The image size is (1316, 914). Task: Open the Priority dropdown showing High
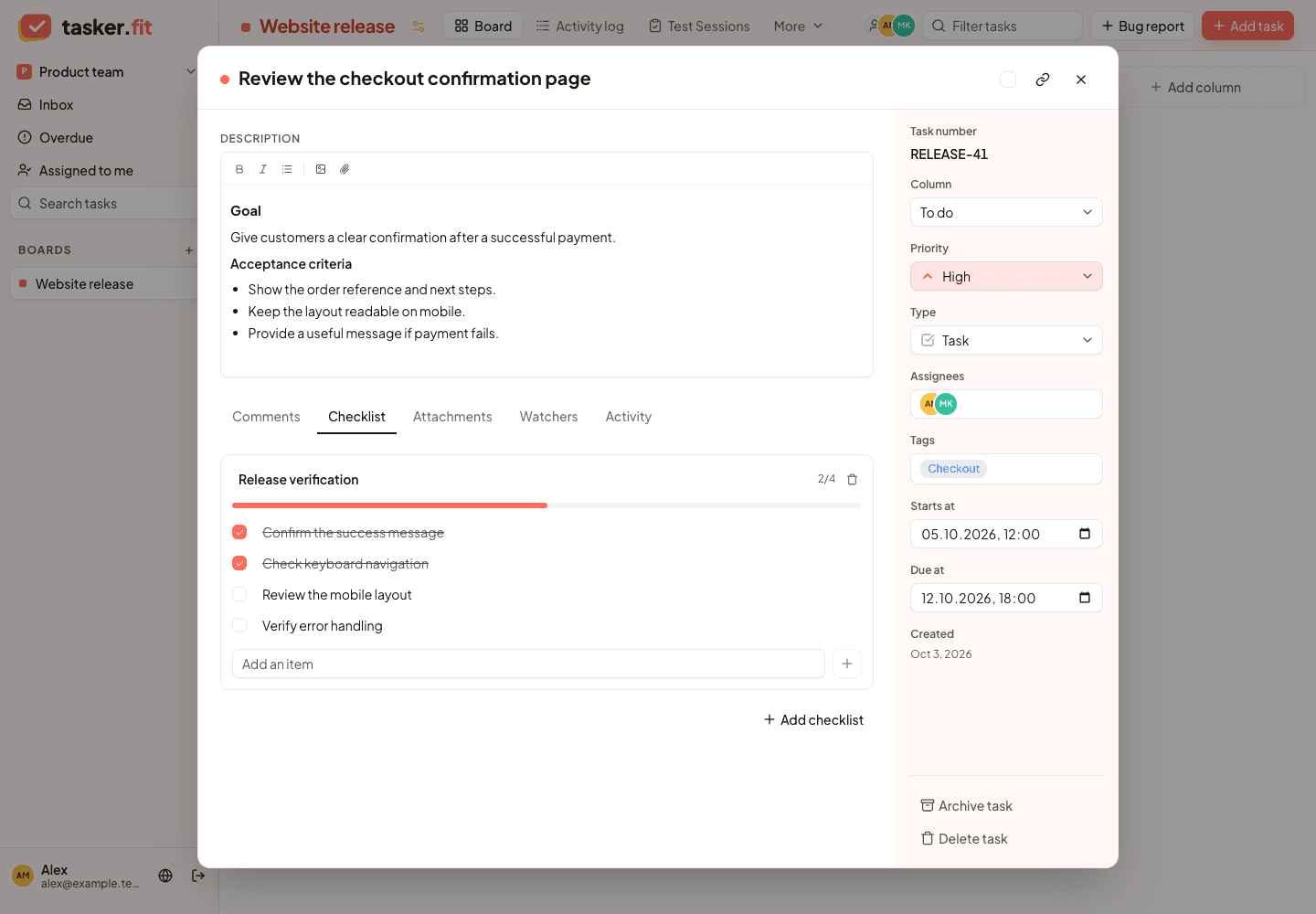[1006, 276]
